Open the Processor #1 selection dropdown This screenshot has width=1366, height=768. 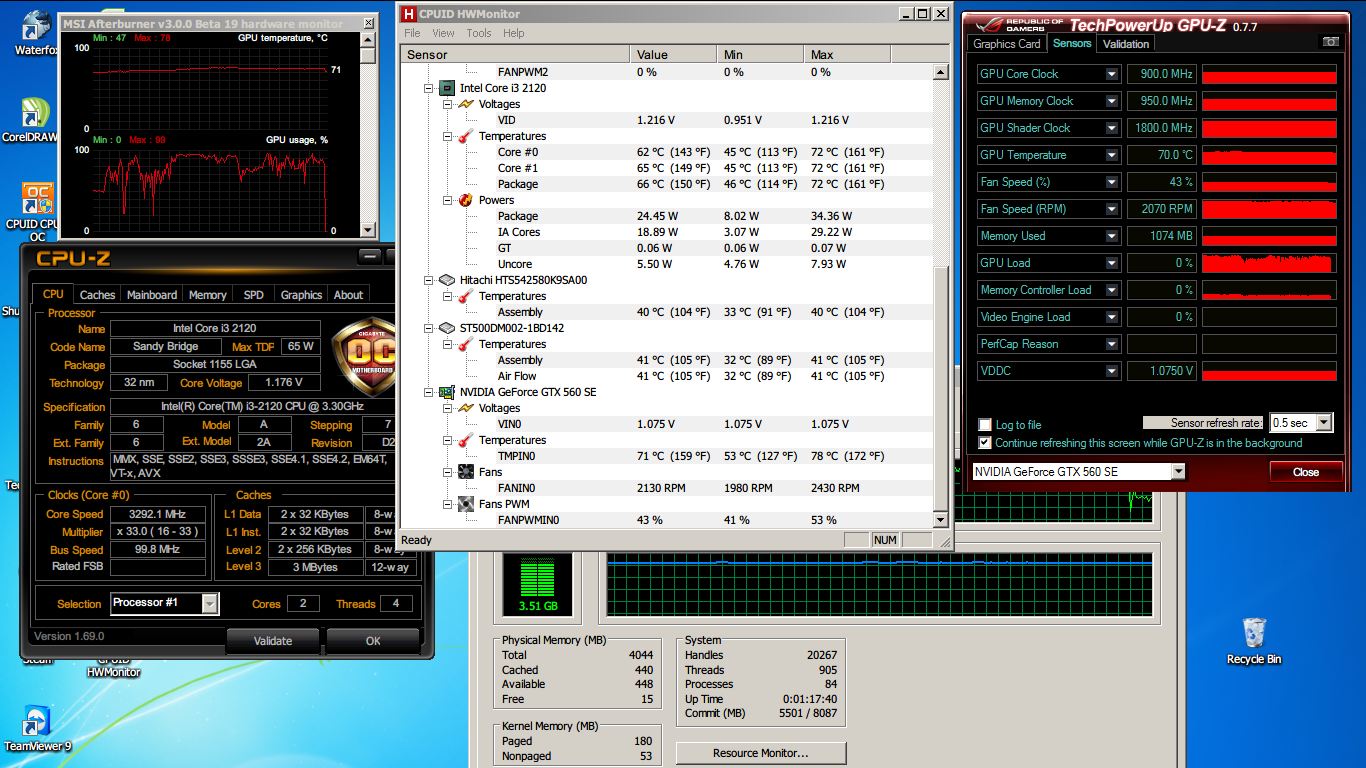[210, 603]
